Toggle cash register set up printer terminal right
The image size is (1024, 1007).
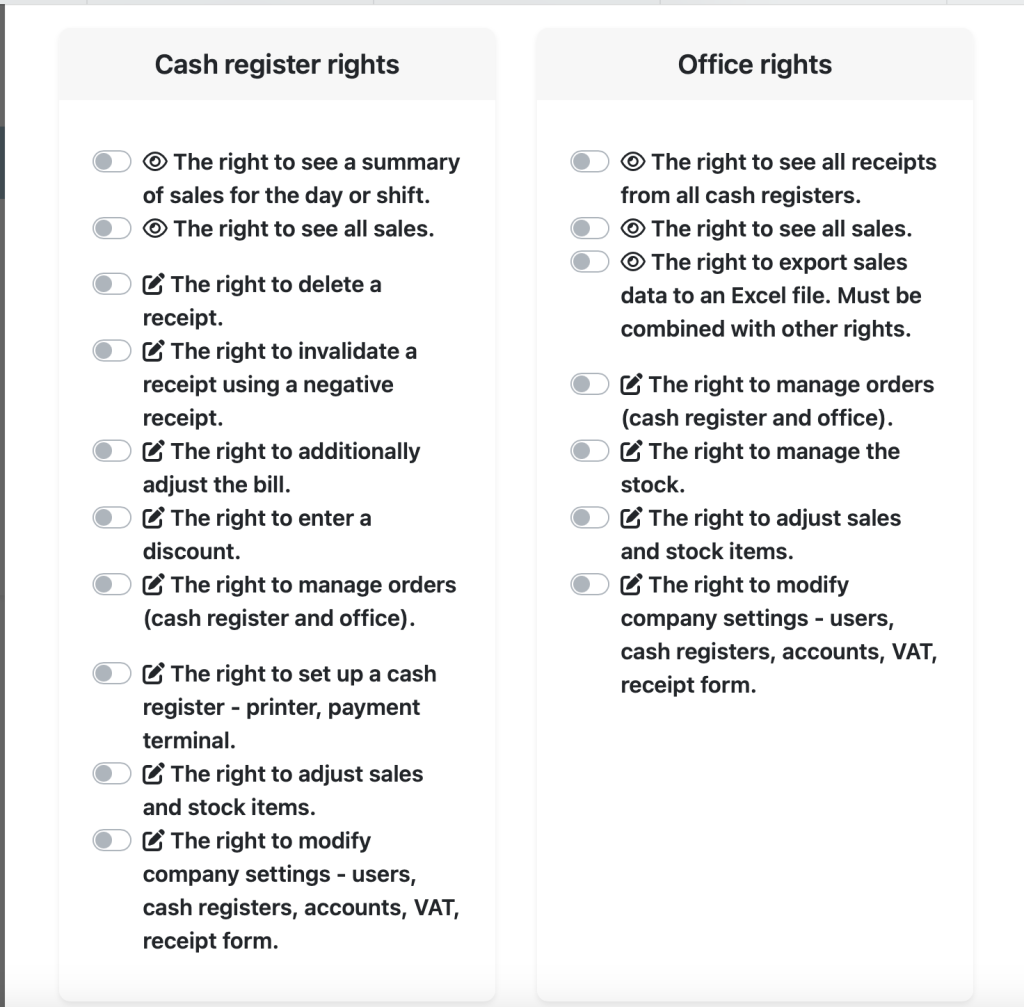click(x=112, y=673)
